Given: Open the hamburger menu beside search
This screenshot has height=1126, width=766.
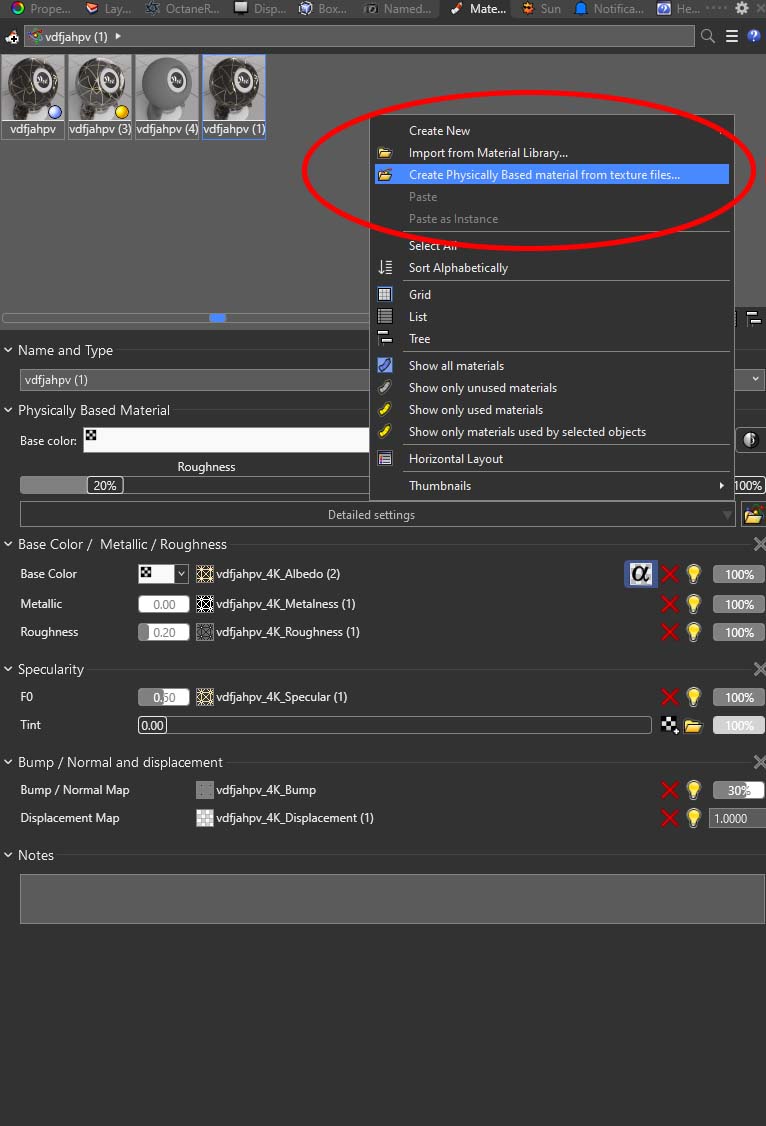Looking at the screenshot, I should tap(732, 36).
